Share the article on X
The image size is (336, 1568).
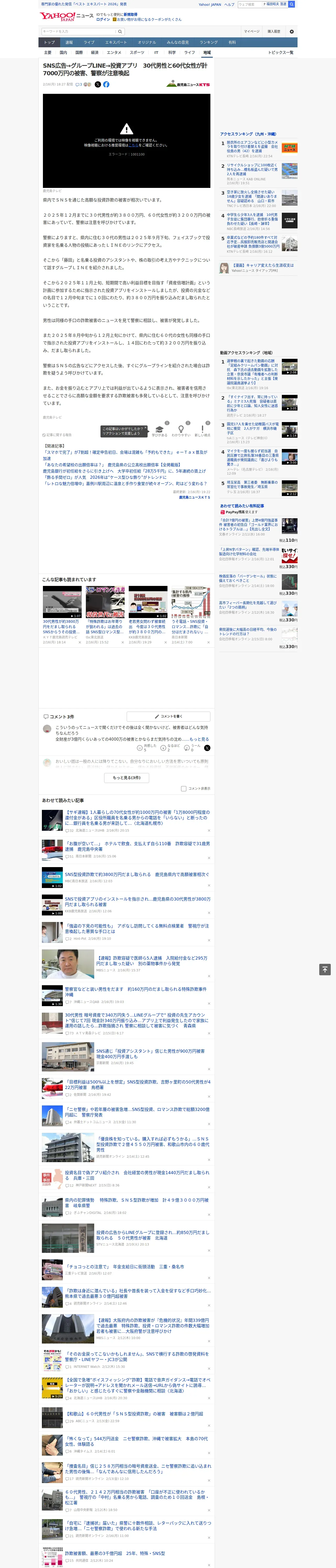point(98,85)
